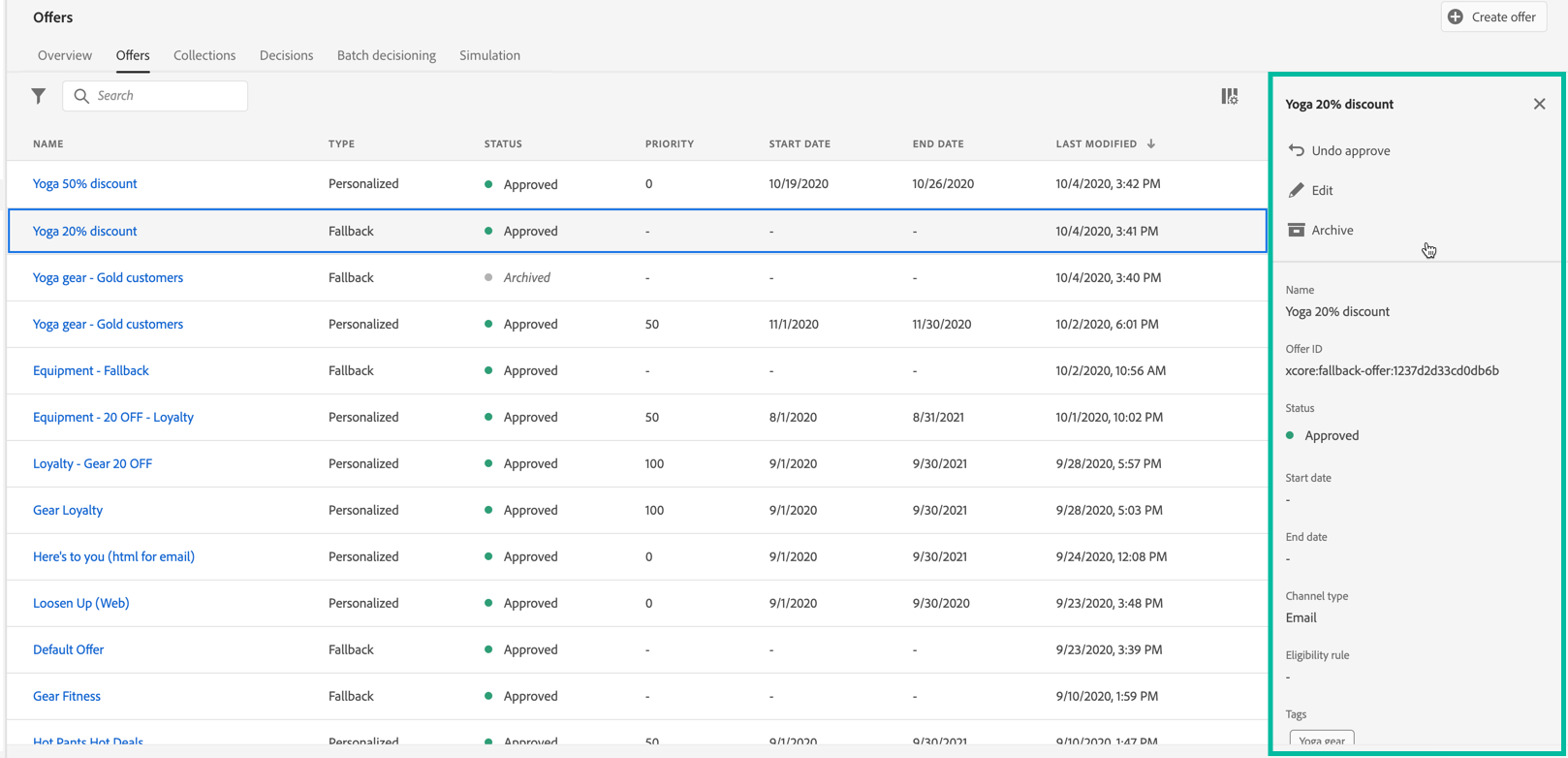This screenshot has height=758, width=1568.
Task: Click the filter funnel icon
Action: click(39, 96)
